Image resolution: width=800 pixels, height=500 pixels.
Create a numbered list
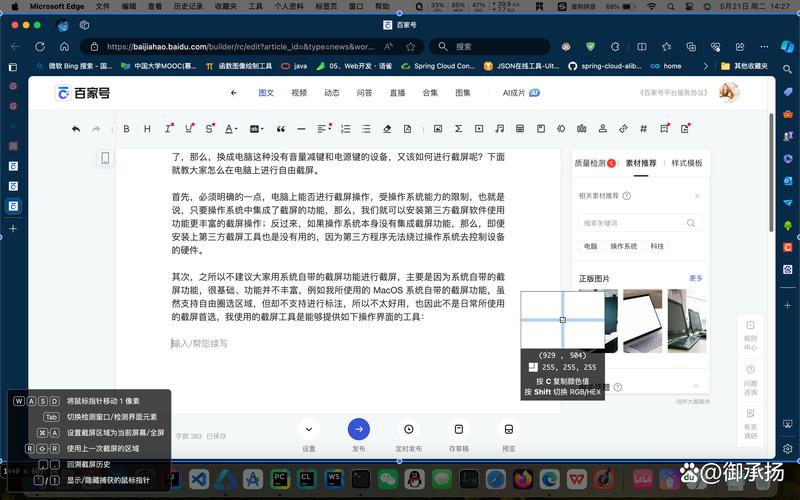346,129
